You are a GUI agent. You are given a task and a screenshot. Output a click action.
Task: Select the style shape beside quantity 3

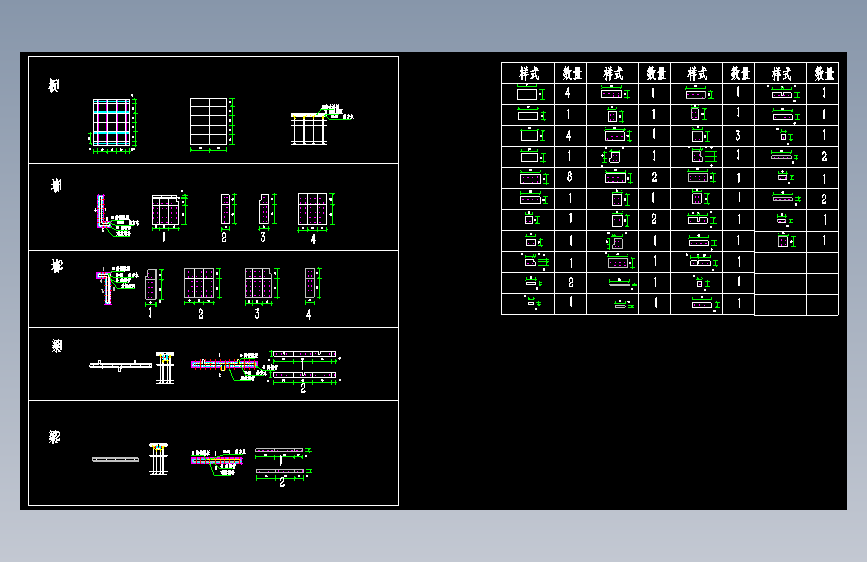[x=699, y=136]
